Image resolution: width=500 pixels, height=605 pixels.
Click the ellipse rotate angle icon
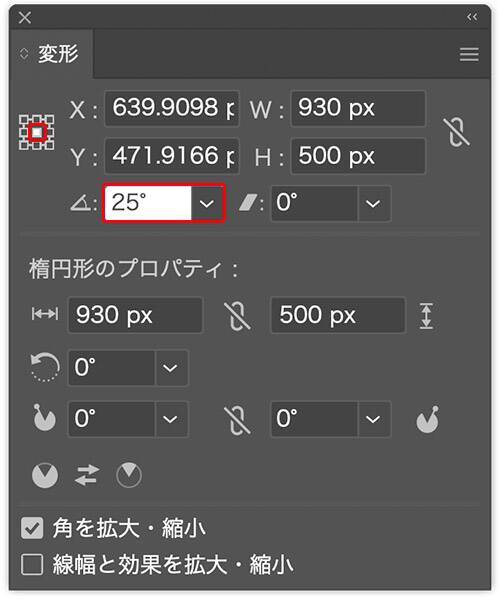point(45,367)
